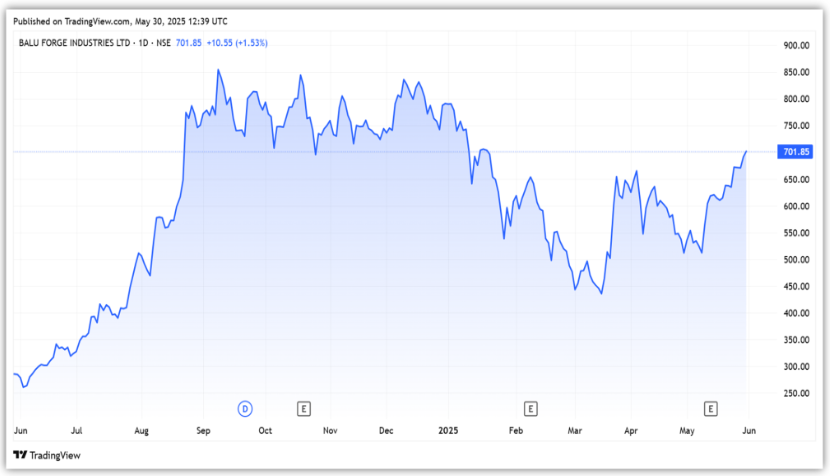Click the 350.00 label on the price axis
The height and width of the screenshot is (476, 830).
[796, 340]
